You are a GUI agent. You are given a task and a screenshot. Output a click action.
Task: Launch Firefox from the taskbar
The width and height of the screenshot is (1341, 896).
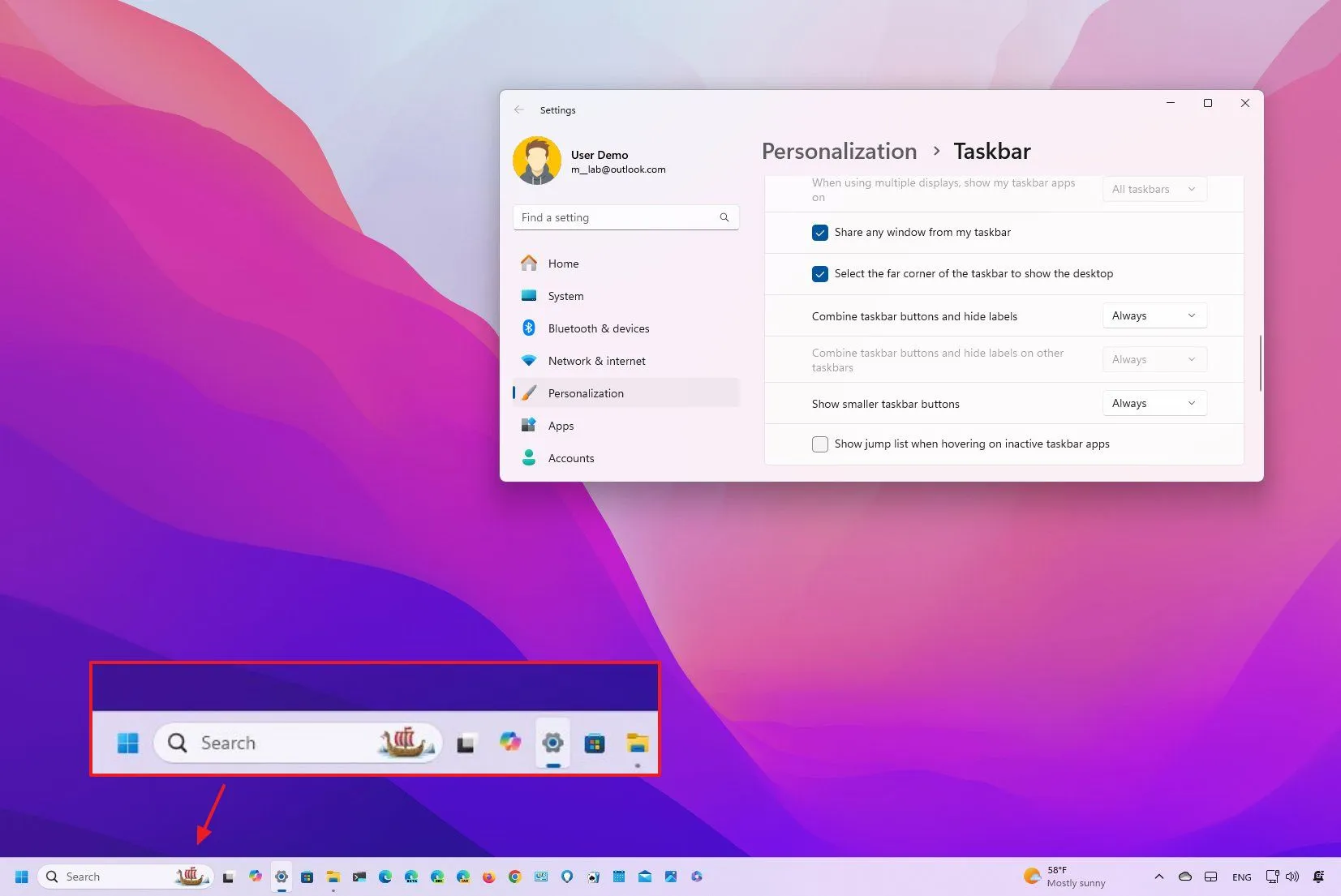click(x=489, y=877)
